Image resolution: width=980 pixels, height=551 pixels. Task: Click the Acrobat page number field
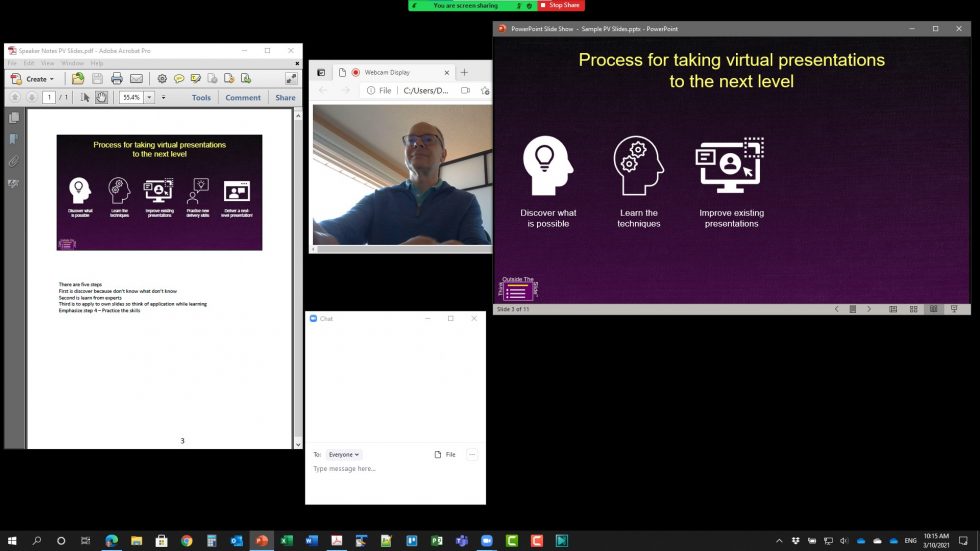tap(49, 97)
